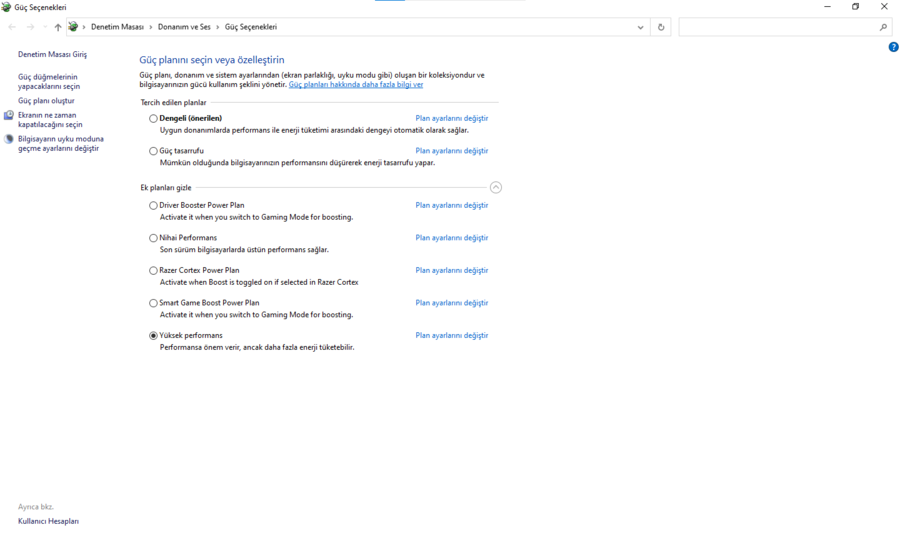Image resolution: width=900 pixels, height=535 pixels.
Task: Open the blue Help icon
Action: pos(893,47)
